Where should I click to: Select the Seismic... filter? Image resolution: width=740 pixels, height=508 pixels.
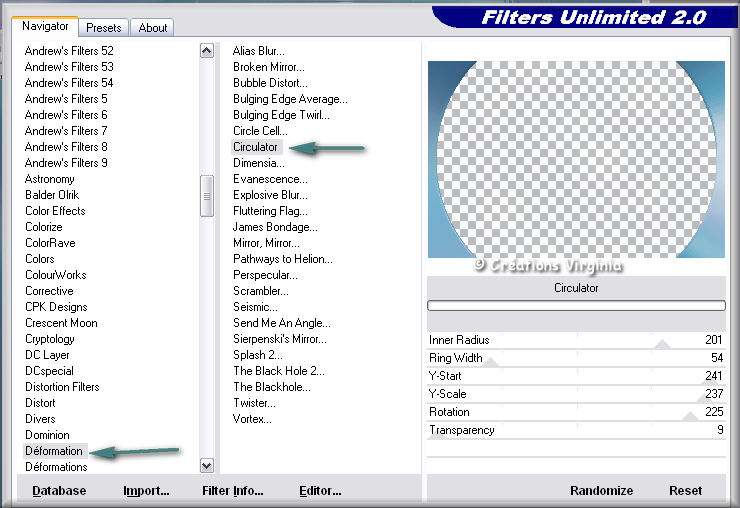pyautogui.click(x=255, y=307)
